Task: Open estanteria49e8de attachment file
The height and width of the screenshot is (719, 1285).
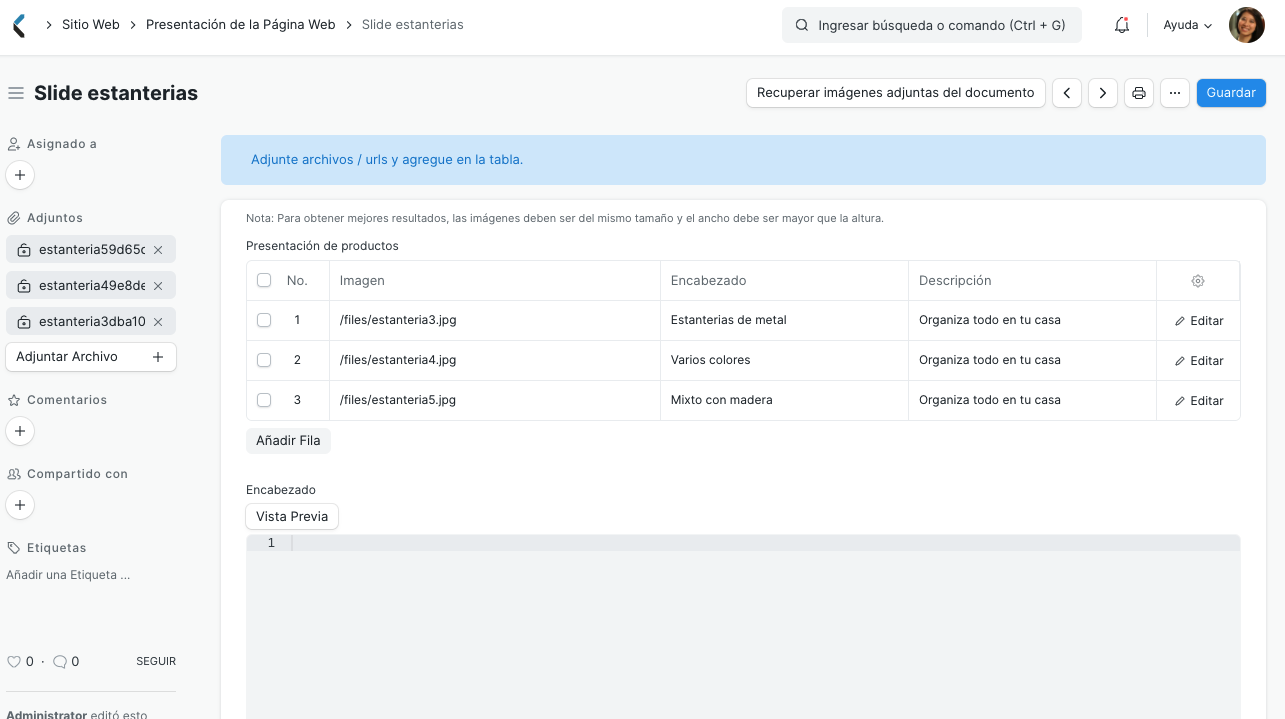Action: (92, 286)
